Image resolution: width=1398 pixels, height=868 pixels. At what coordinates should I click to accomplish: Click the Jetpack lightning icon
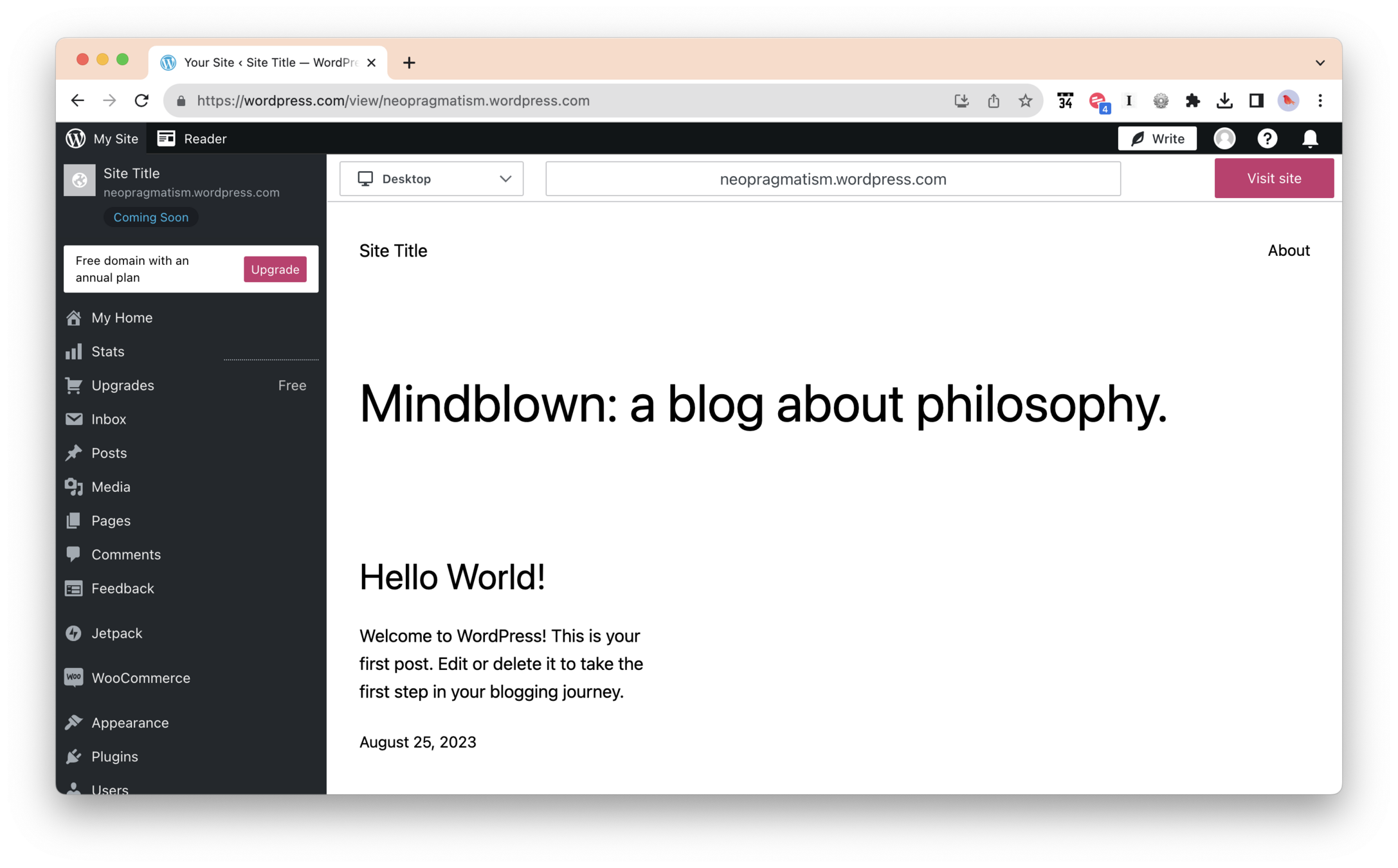tap(73, 633)
